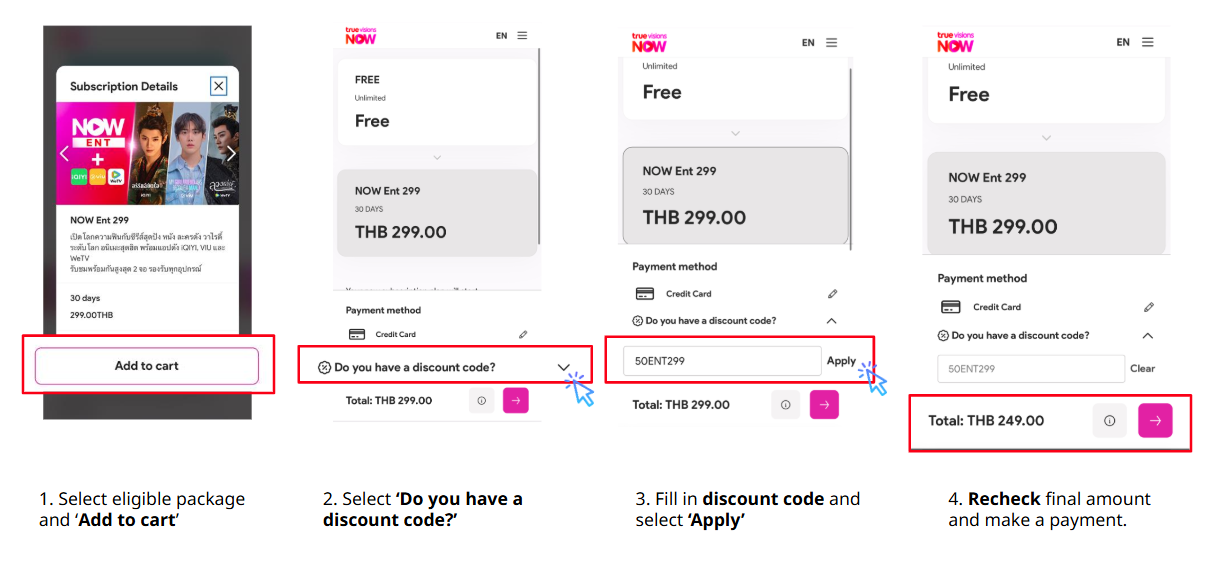The image size is (1206, 568).
Task: Click Apply beside the discount code field
Action: pos(841,361)
